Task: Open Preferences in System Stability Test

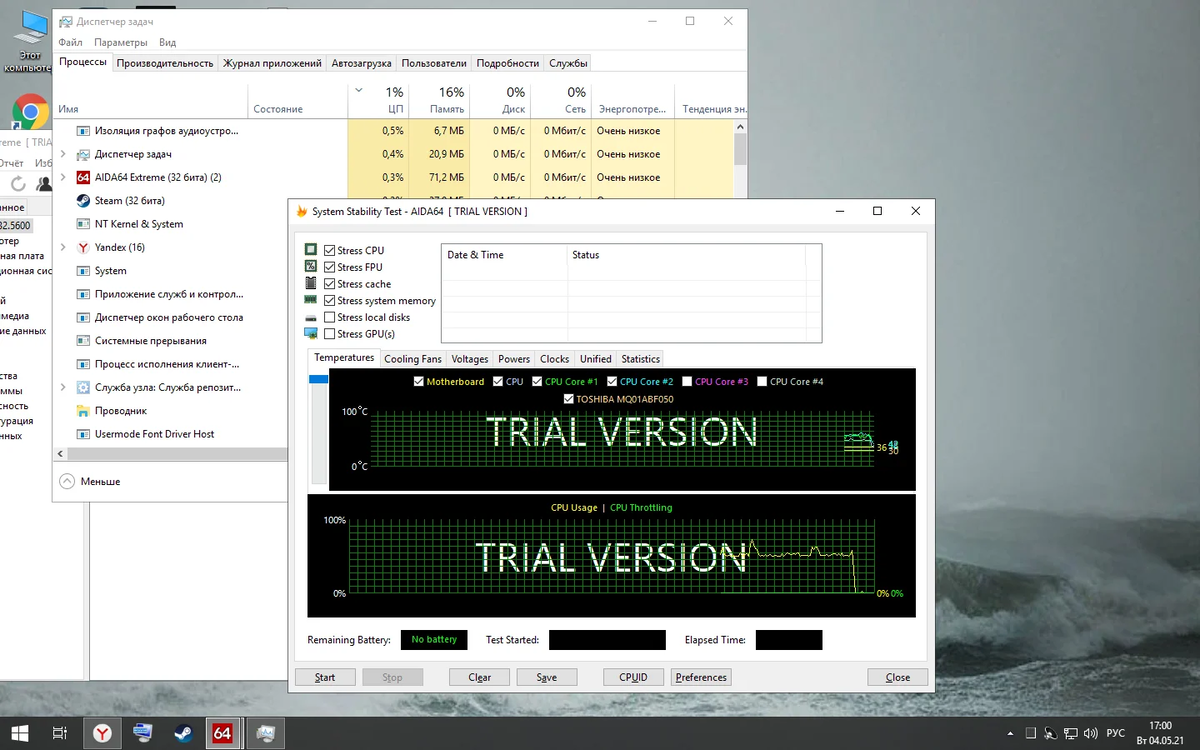Action: click(x=701, y=677)
